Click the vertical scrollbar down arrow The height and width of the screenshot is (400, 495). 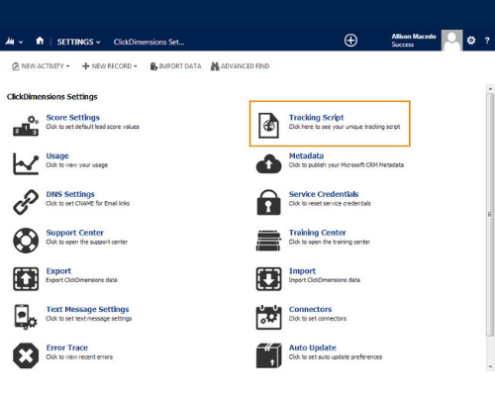point(490,367)
